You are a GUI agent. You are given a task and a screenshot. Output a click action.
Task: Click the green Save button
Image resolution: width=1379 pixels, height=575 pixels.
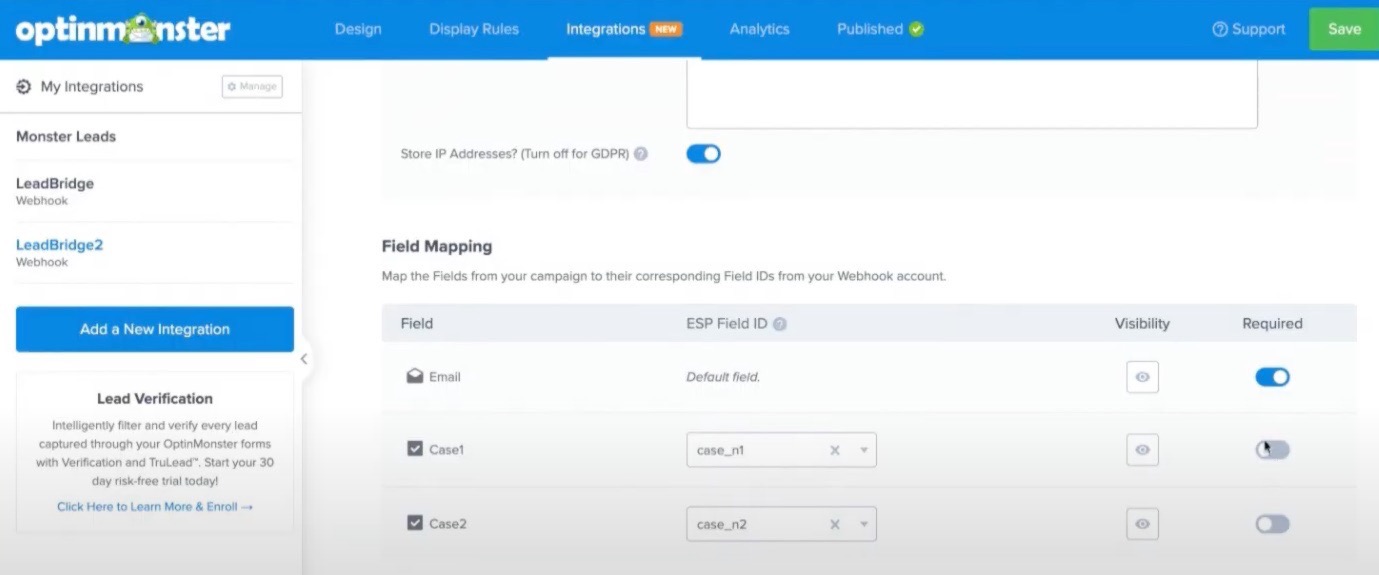(1344, 29)
